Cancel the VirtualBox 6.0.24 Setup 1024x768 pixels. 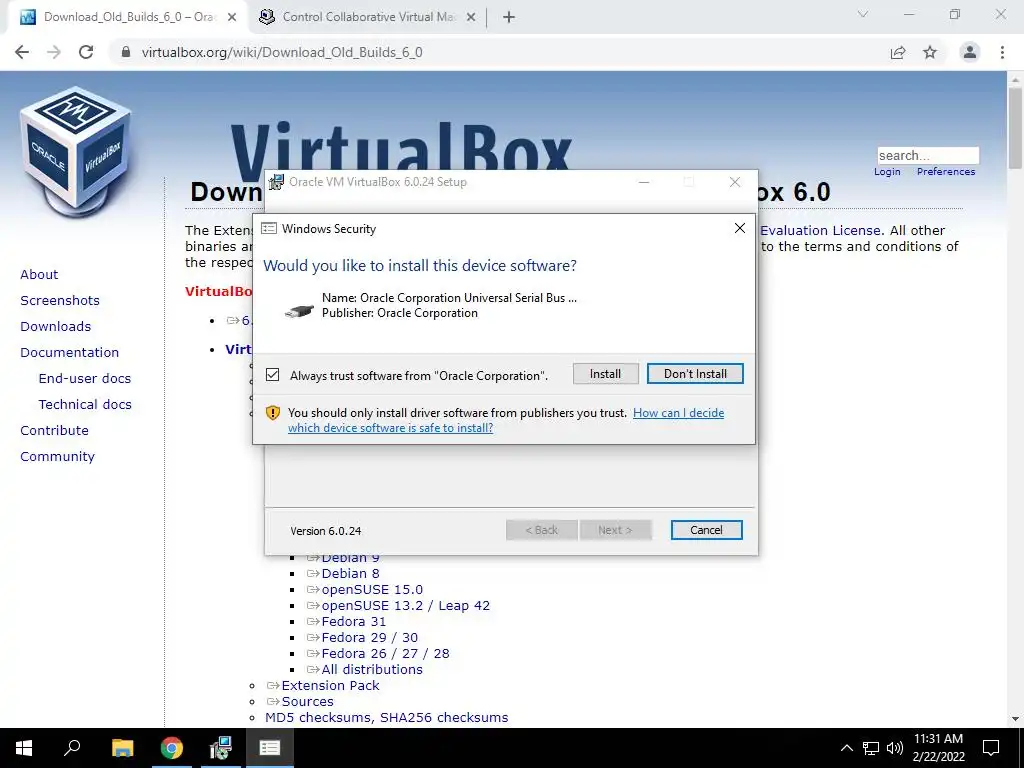(x=706, y=530)
